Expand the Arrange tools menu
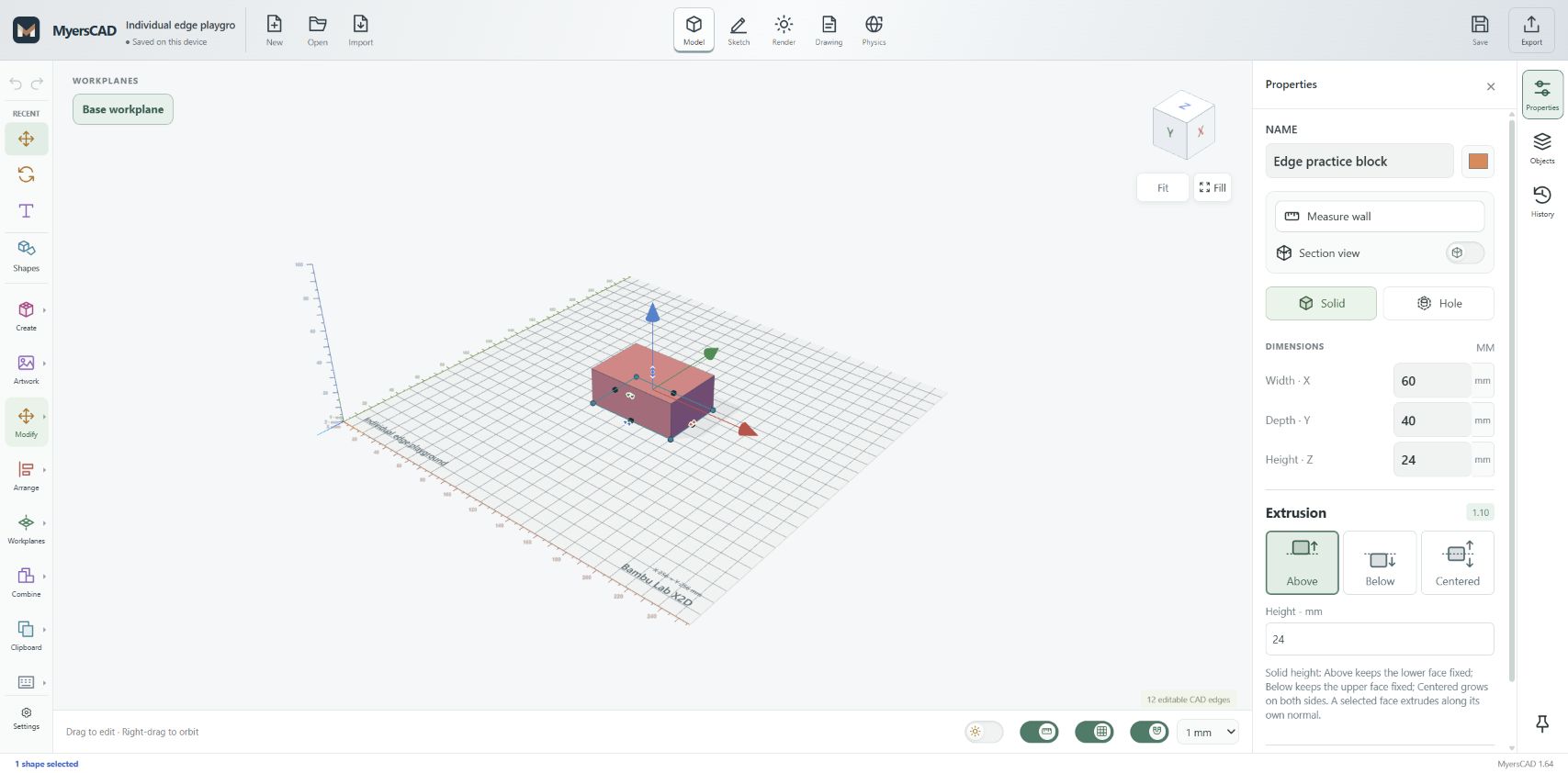Screen dimensions: 1568x773 (x=27, y=475)
